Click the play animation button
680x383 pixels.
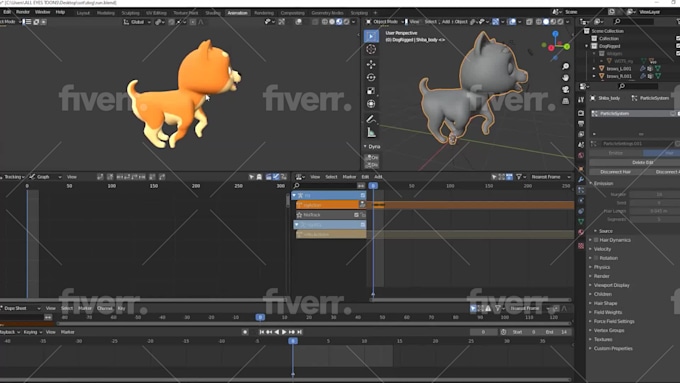pos(284,332)
